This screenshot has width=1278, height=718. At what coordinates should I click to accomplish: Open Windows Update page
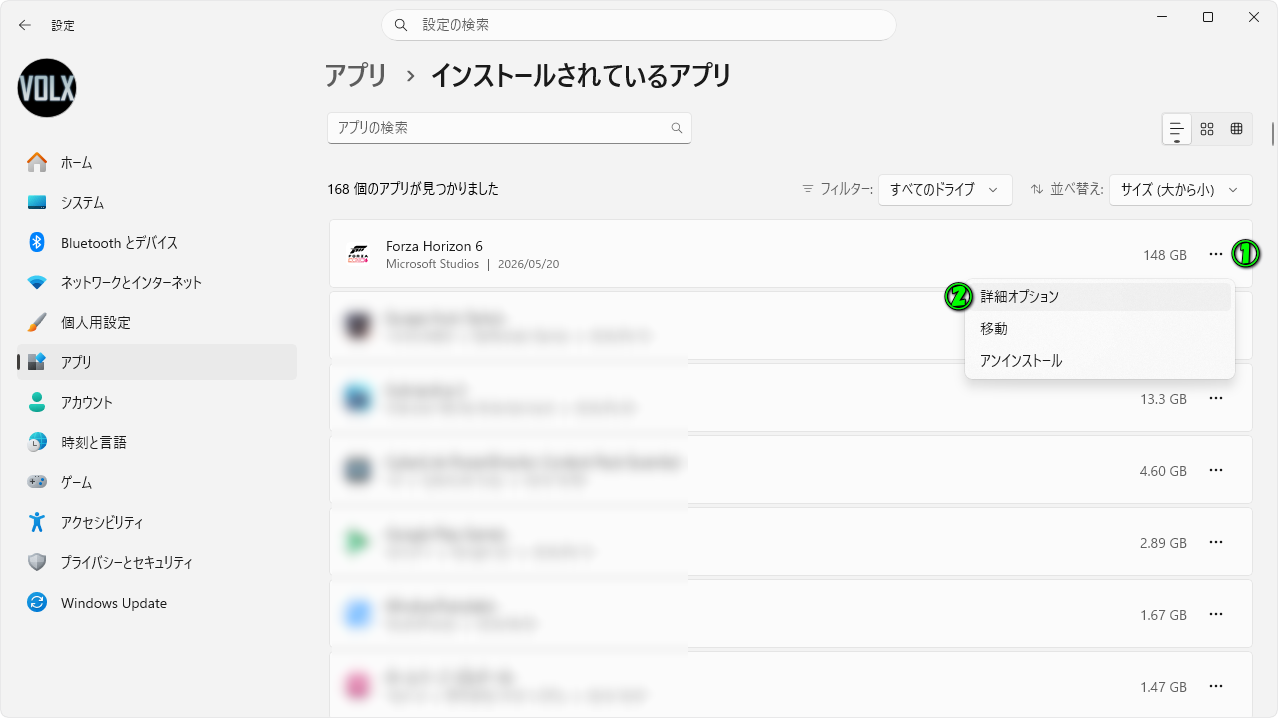click(x=157, y=603)
